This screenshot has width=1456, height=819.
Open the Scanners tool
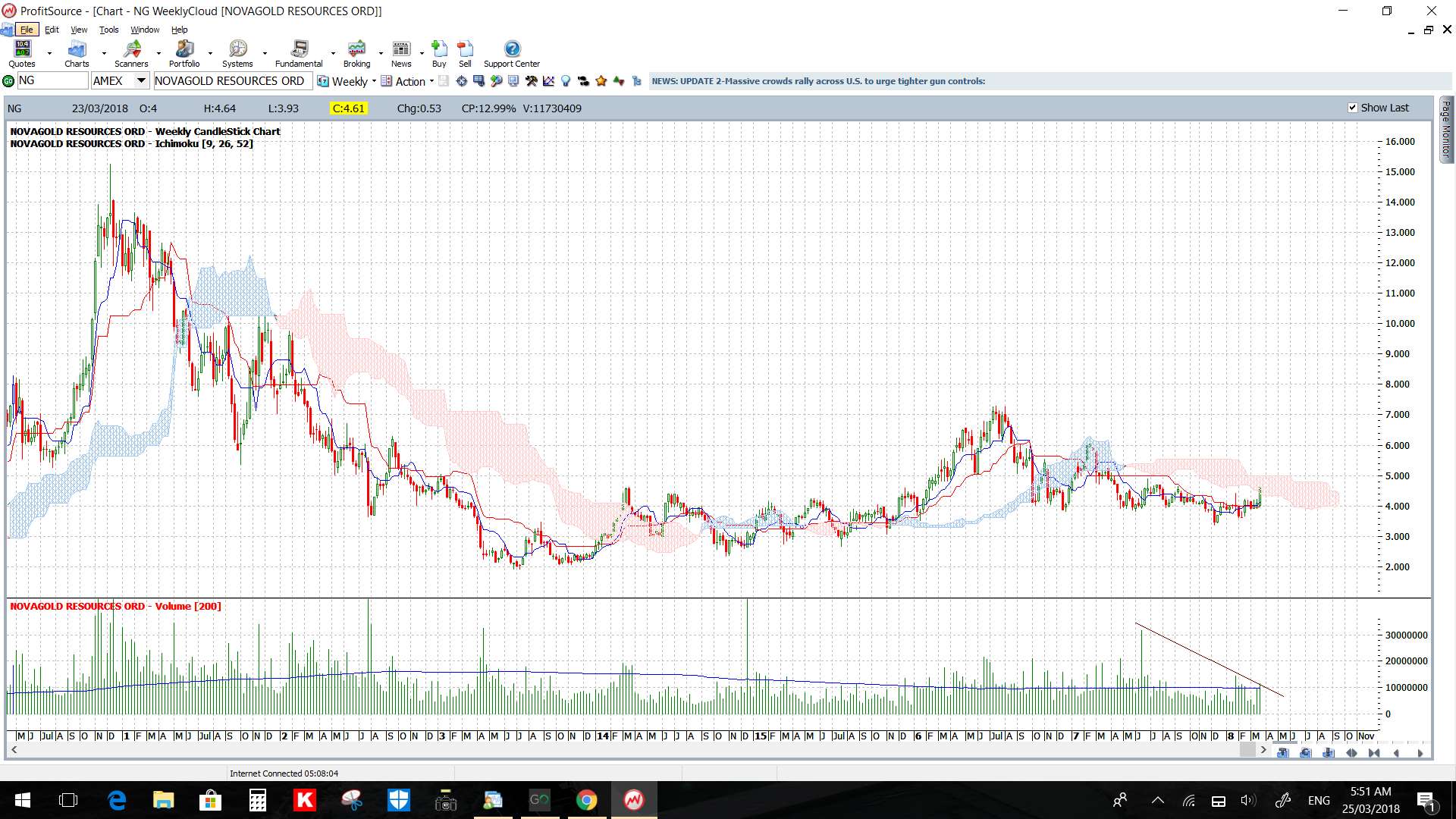pos(131,55)
